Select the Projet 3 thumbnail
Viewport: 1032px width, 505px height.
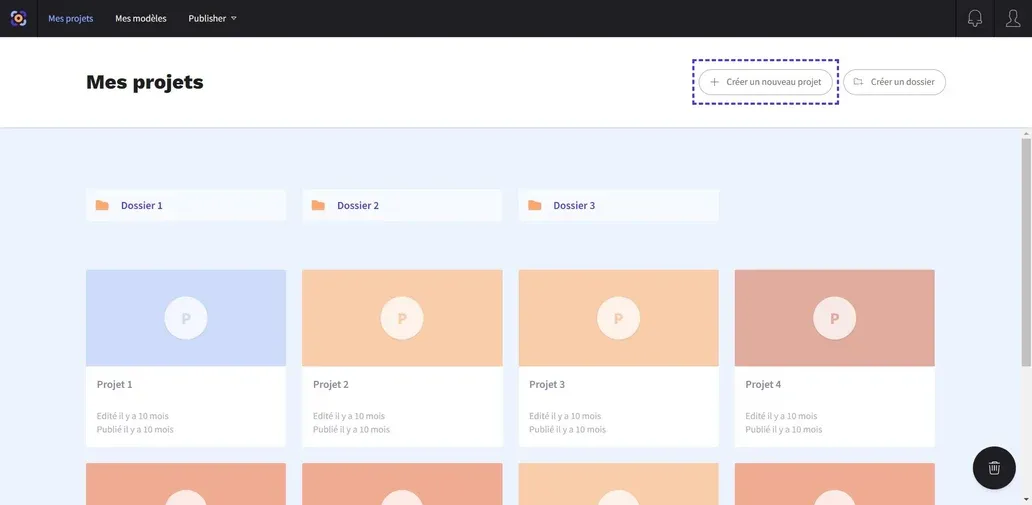(x=618, y=318)
